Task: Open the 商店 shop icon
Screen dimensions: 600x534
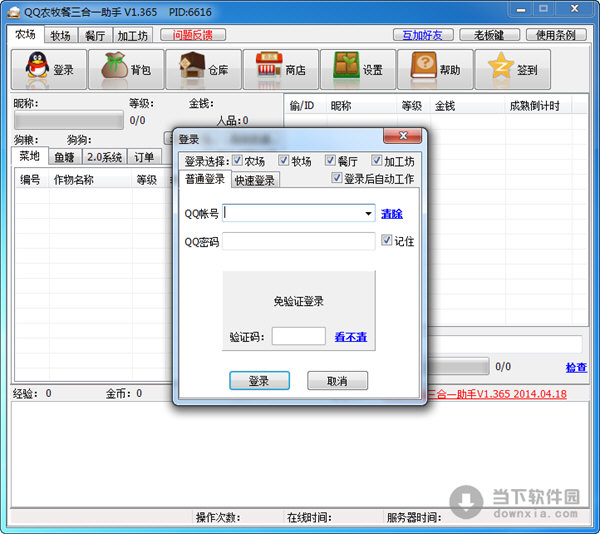Action: 281,69
